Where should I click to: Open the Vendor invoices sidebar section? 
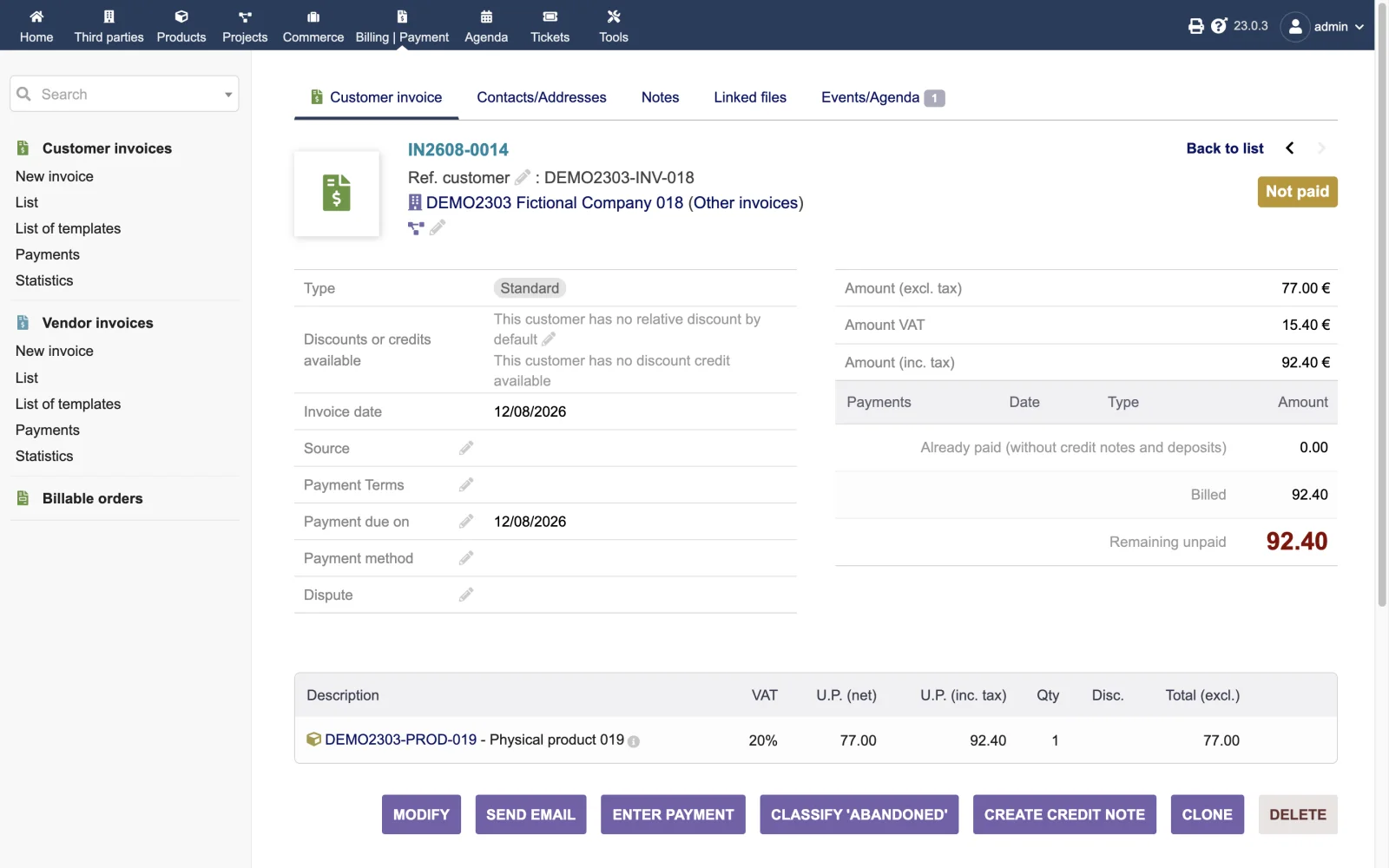click(97, 323)
